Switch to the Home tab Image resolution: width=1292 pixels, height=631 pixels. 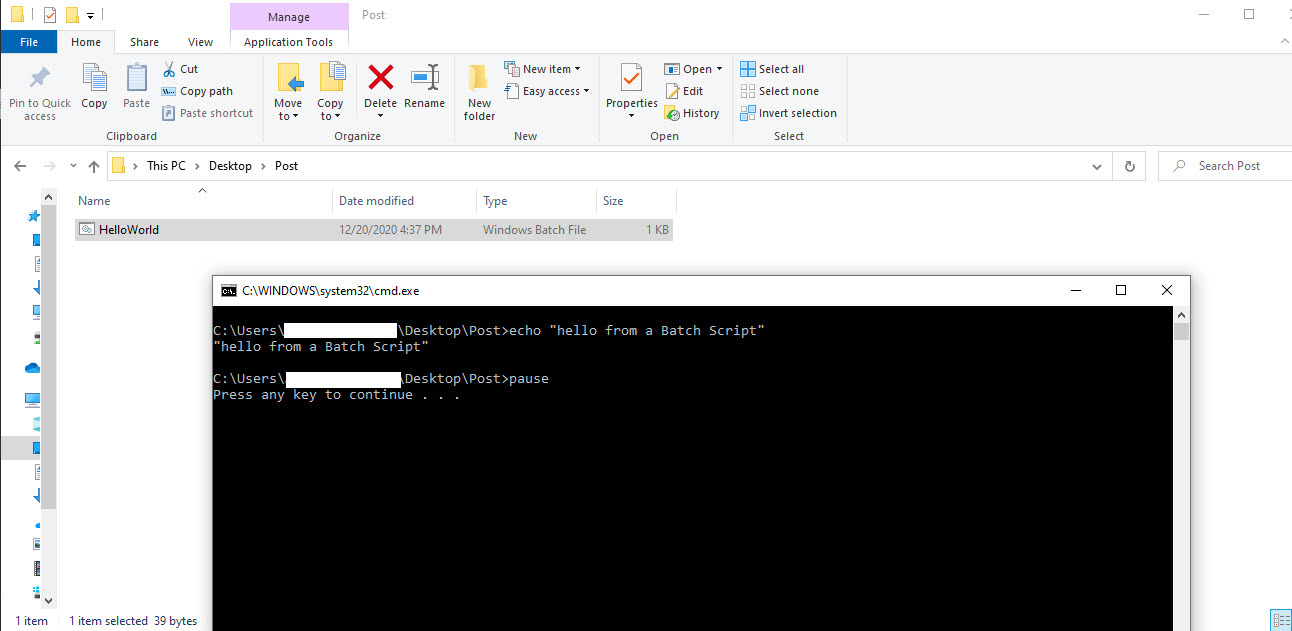pyautogui.click(x=86, y=42)
